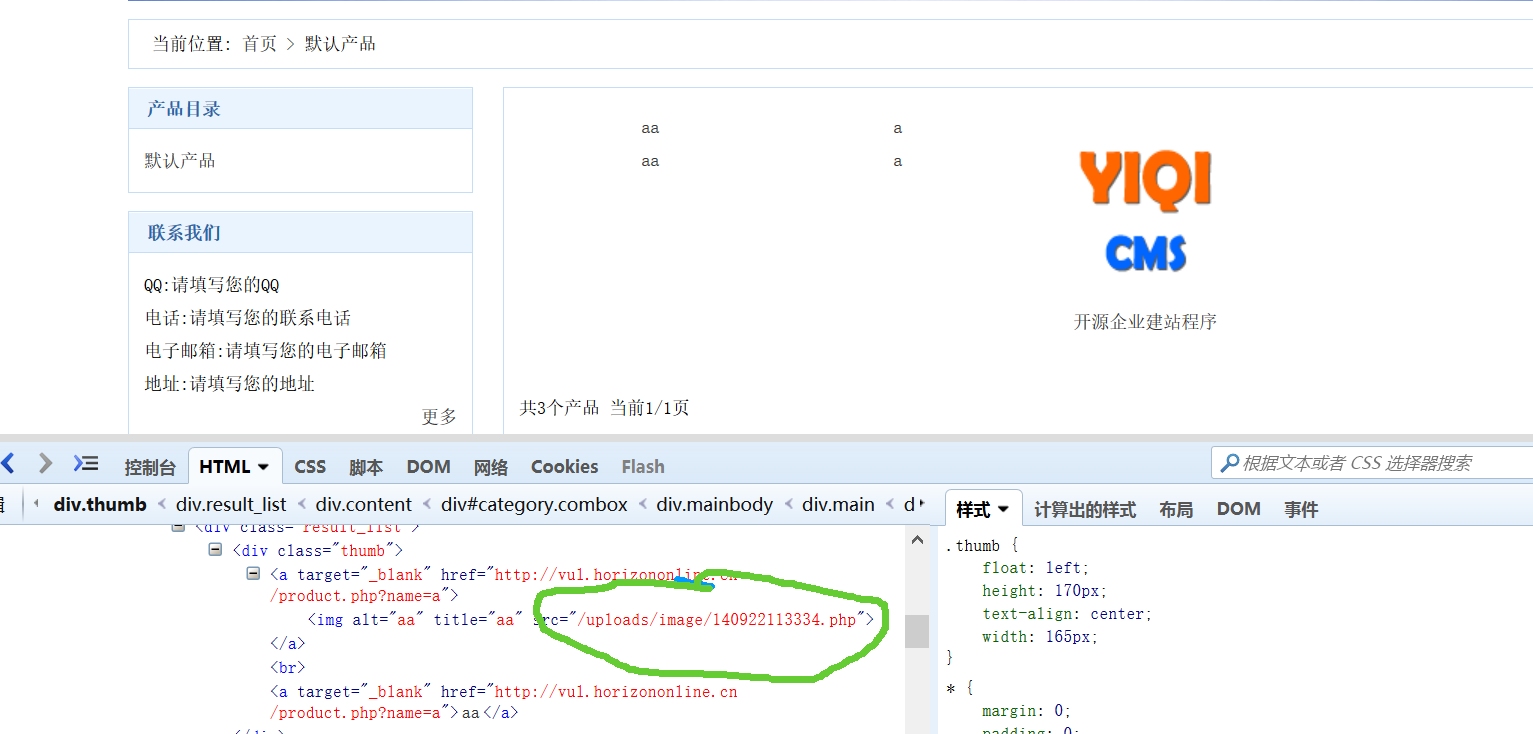Collapse the div class="thumb" node
Viewport: 1533px width, 734px height.
(215, 550)
